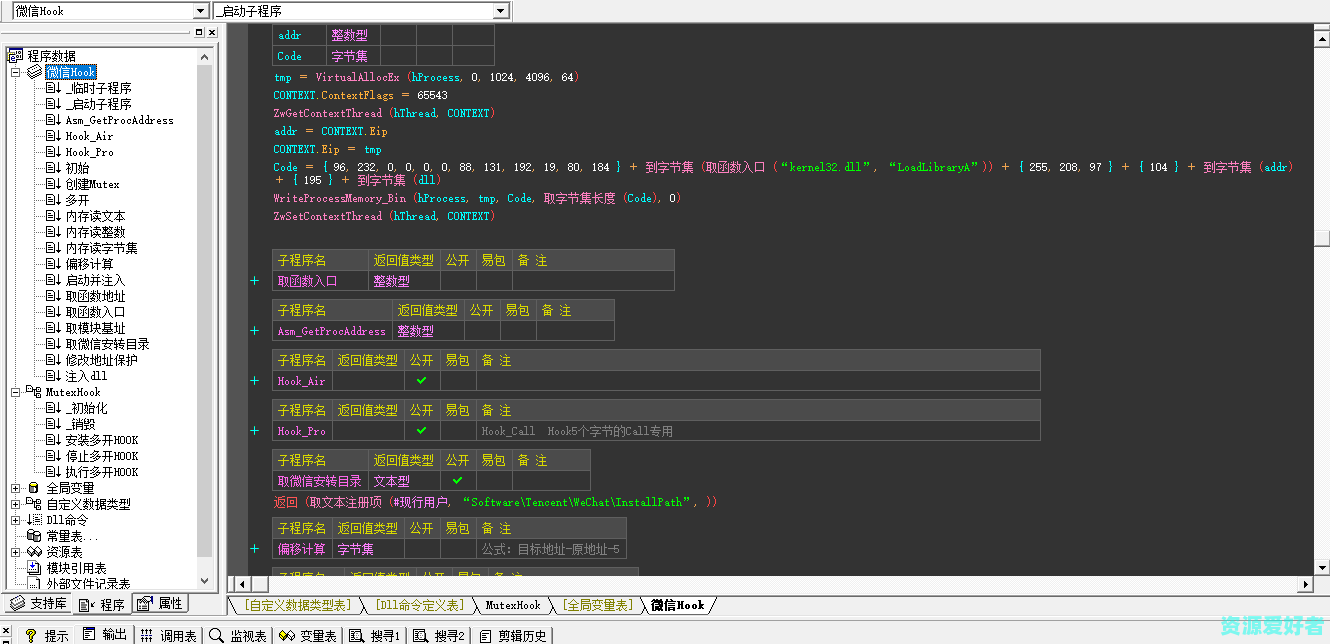Viewport: 1330px width, 644px height.
Task: Expand the 自定义数据类型 tree node
Action: click(15, 504)
